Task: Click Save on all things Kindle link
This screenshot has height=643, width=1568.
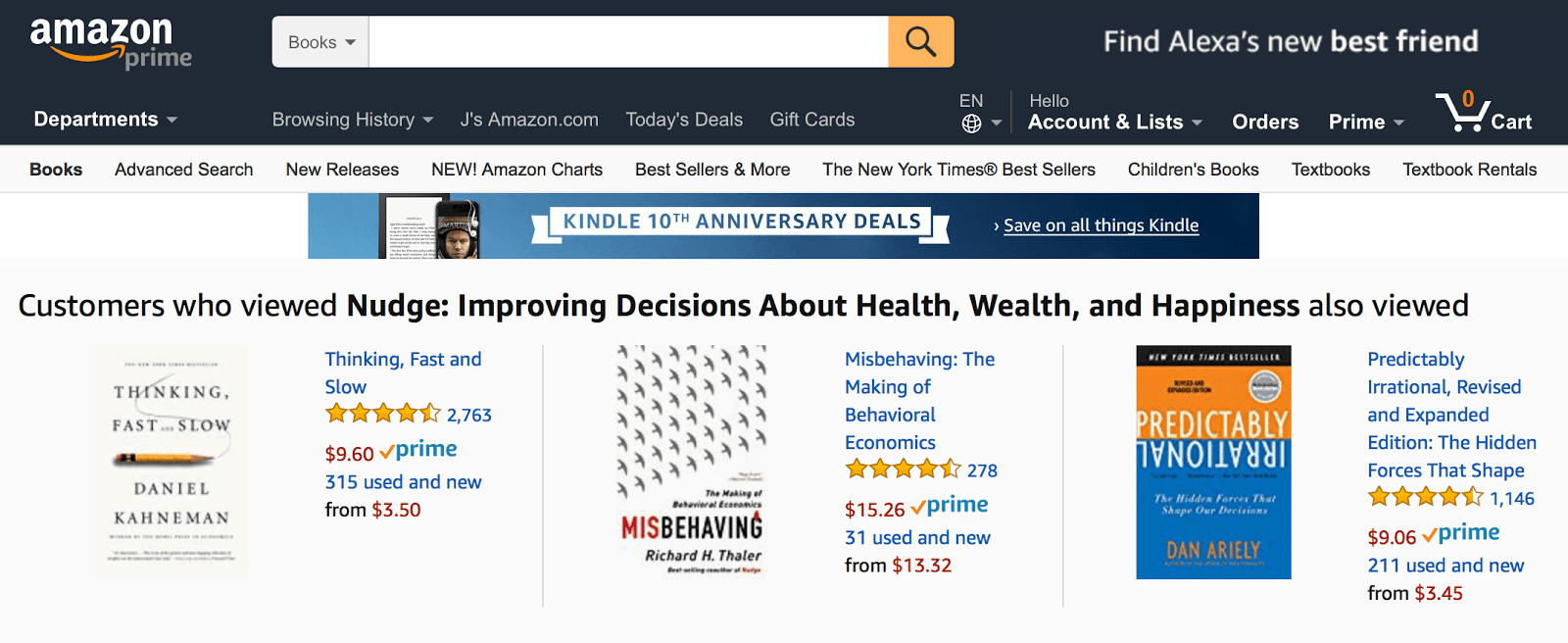Action: tap(1100, 225)
